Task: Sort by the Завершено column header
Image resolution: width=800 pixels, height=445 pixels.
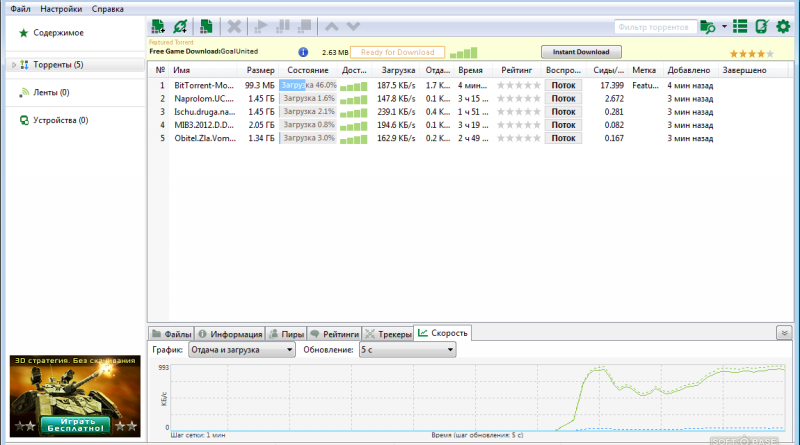Action: (x=744, y=70)
